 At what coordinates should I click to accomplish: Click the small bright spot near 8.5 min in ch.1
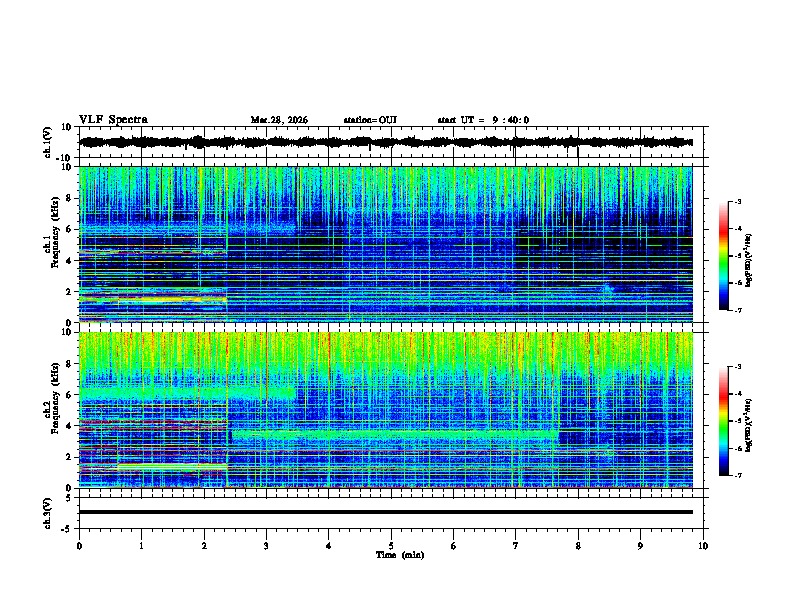point(608,288)
